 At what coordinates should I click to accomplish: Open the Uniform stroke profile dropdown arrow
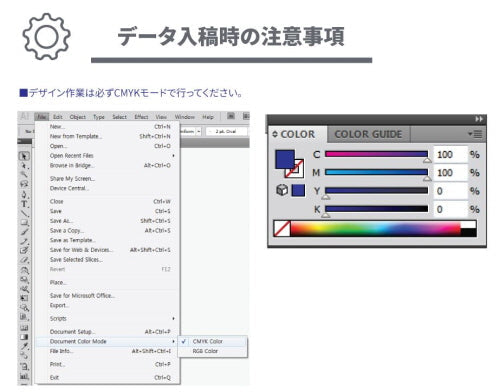pos(199,132)
